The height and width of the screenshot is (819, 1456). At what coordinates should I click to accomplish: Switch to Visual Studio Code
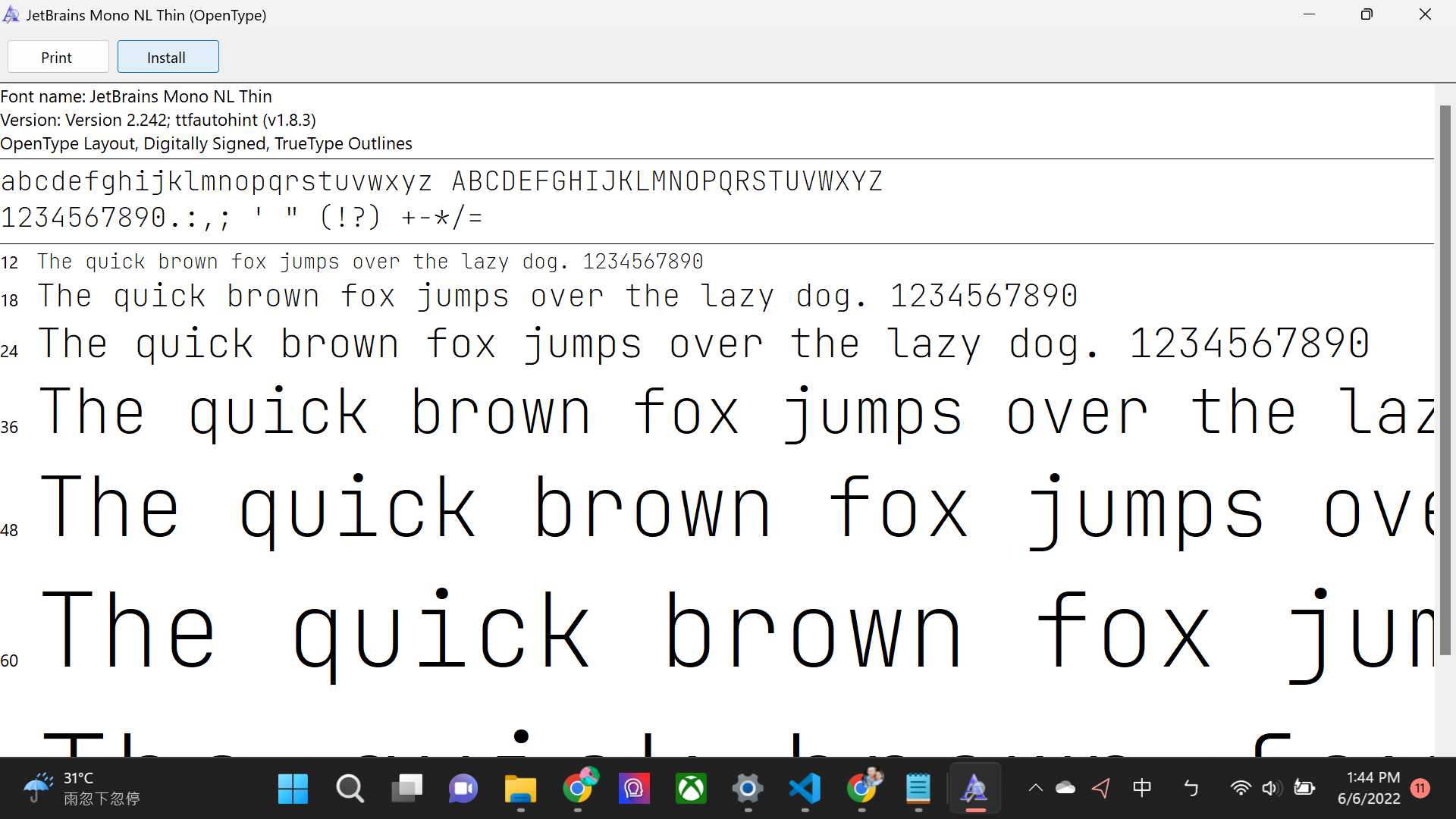(805, 789)
